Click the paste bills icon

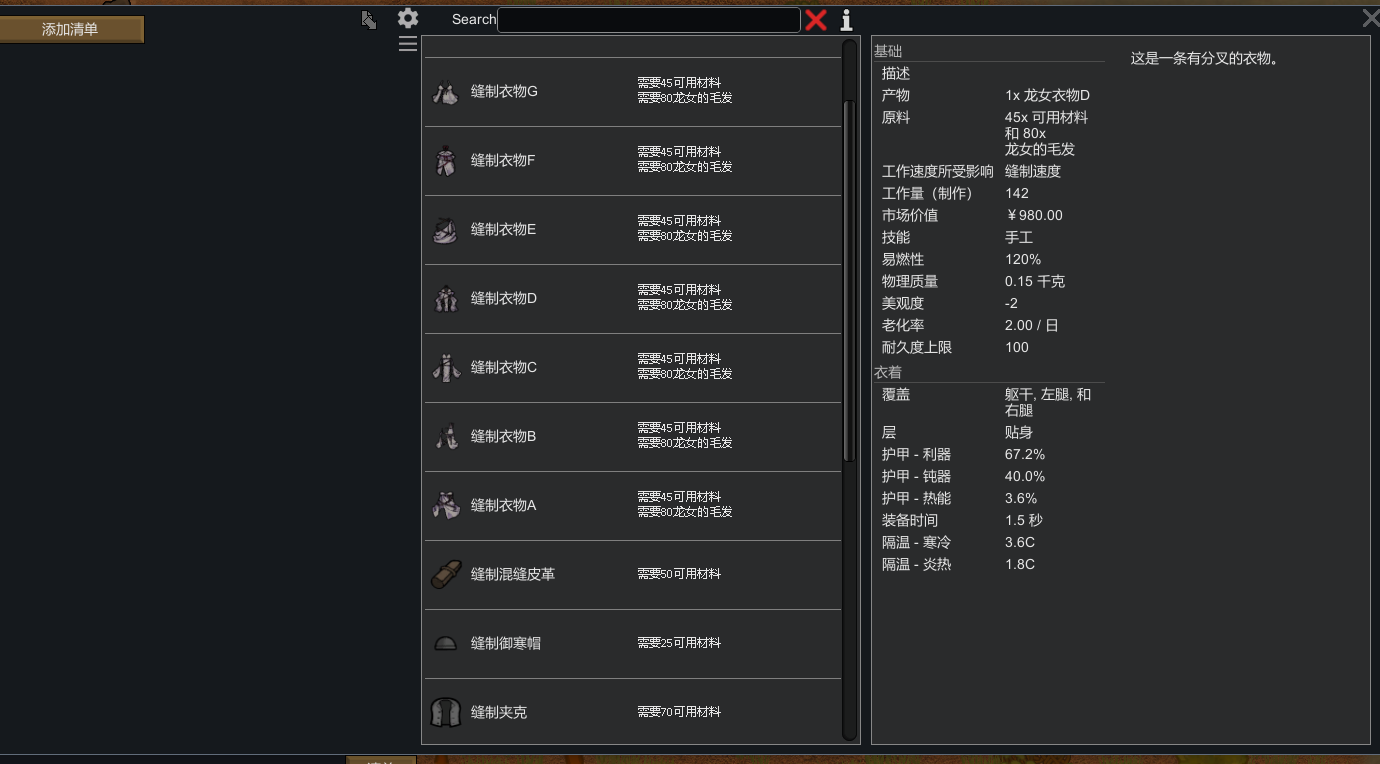pos(369,20)
